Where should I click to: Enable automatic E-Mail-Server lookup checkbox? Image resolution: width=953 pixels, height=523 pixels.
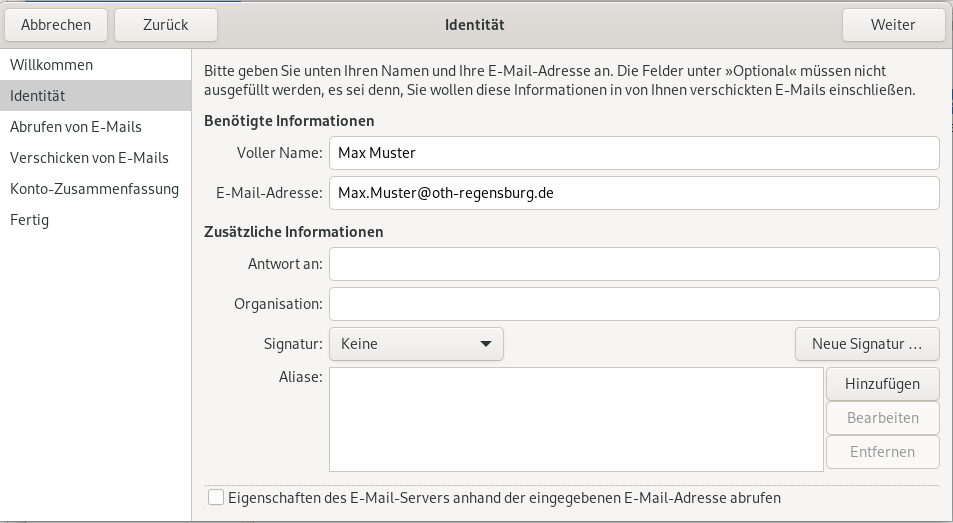click(215, 497)
